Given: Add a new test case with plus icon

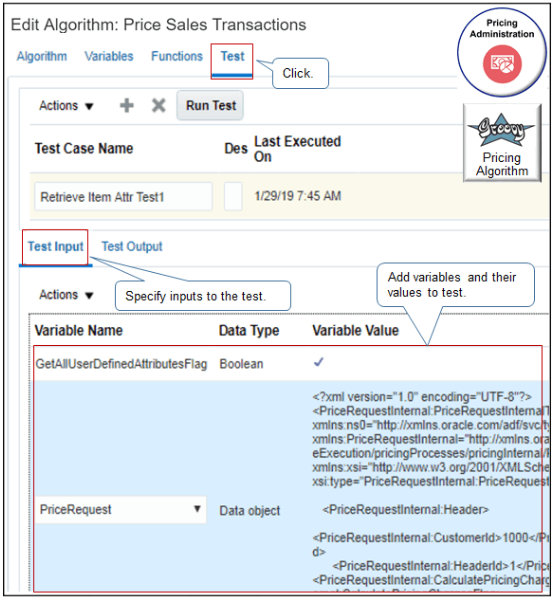Looking at the screenshot, I should tap(126, 105).
